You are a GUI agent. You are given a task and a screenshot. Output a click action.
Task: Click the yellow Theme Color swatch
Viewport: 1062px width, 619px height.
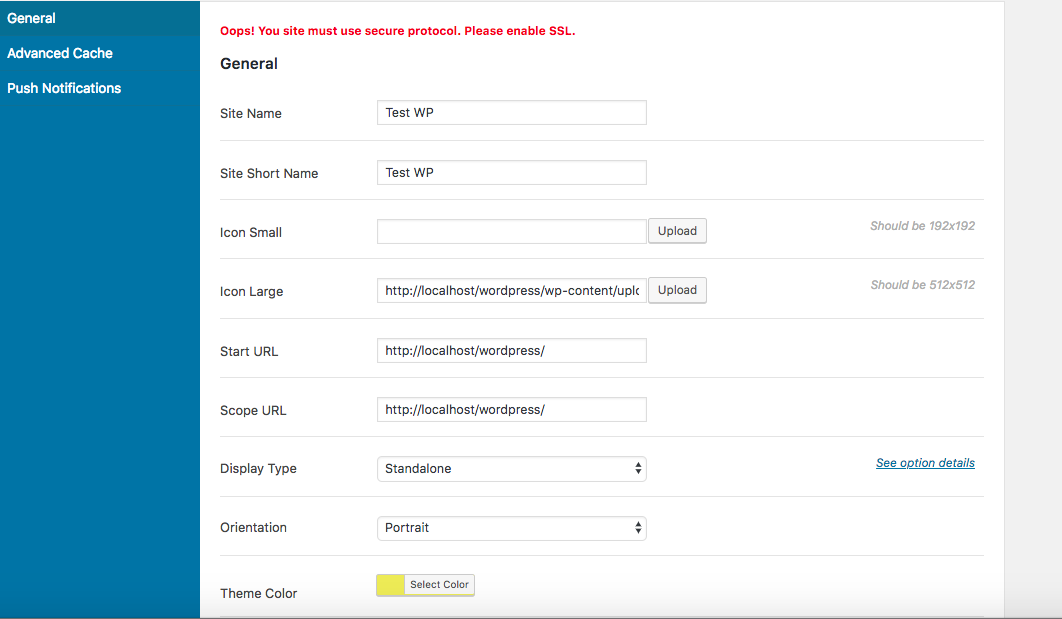[390, 584]
